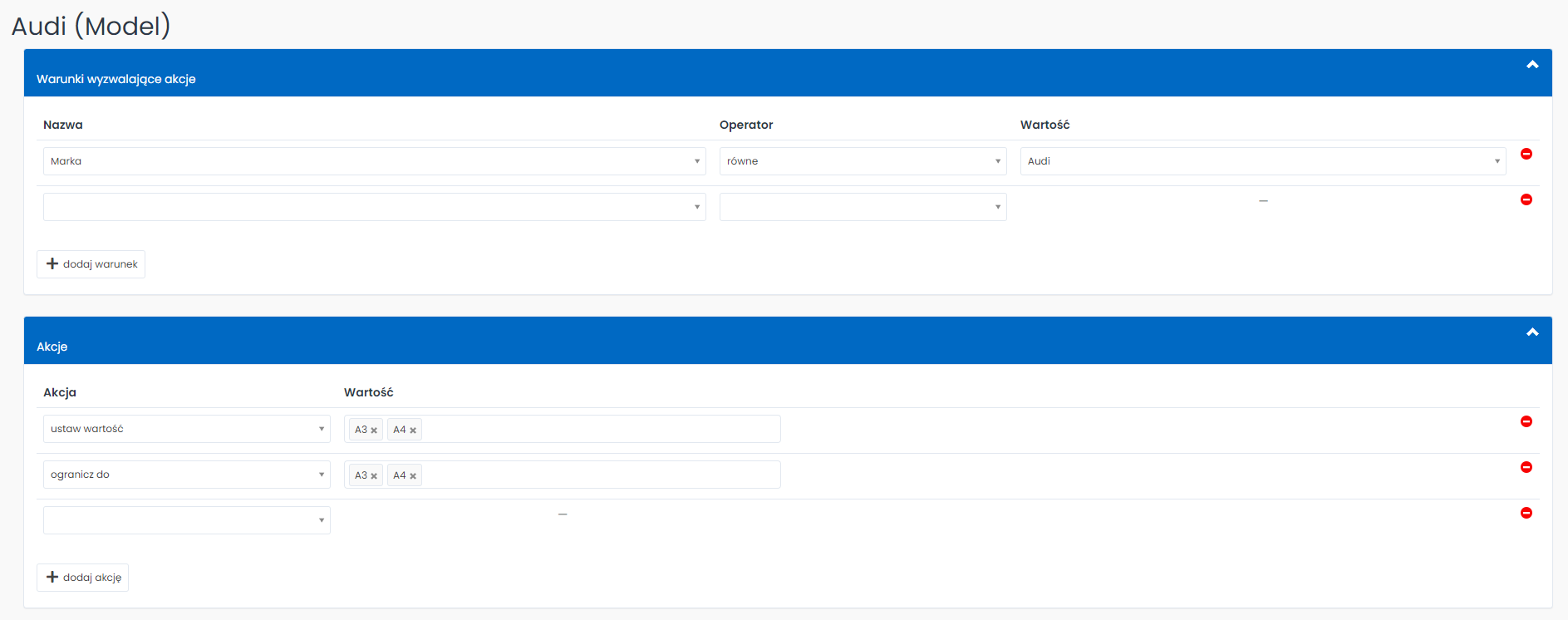This screenshot has height=620, width=1568.
Task: Click the actions 'Wartość' column header
Action: (x=368, y=392)
